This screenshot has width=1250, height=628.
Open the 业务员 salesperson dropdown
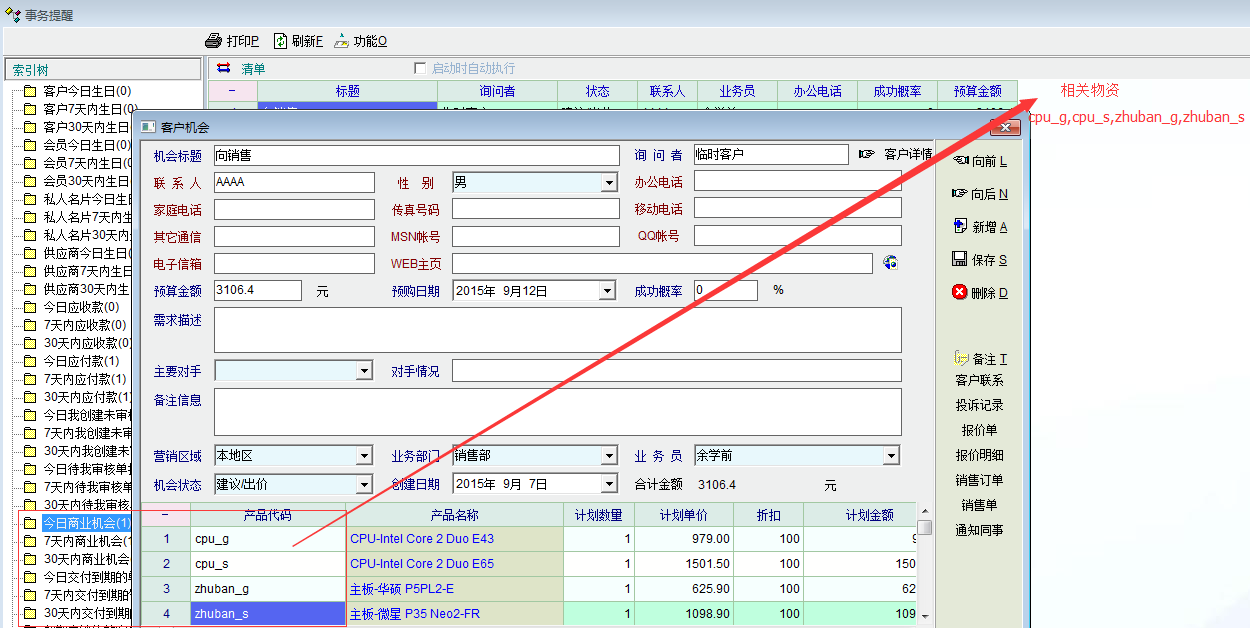pyautogui.click(x=890, y=456)
